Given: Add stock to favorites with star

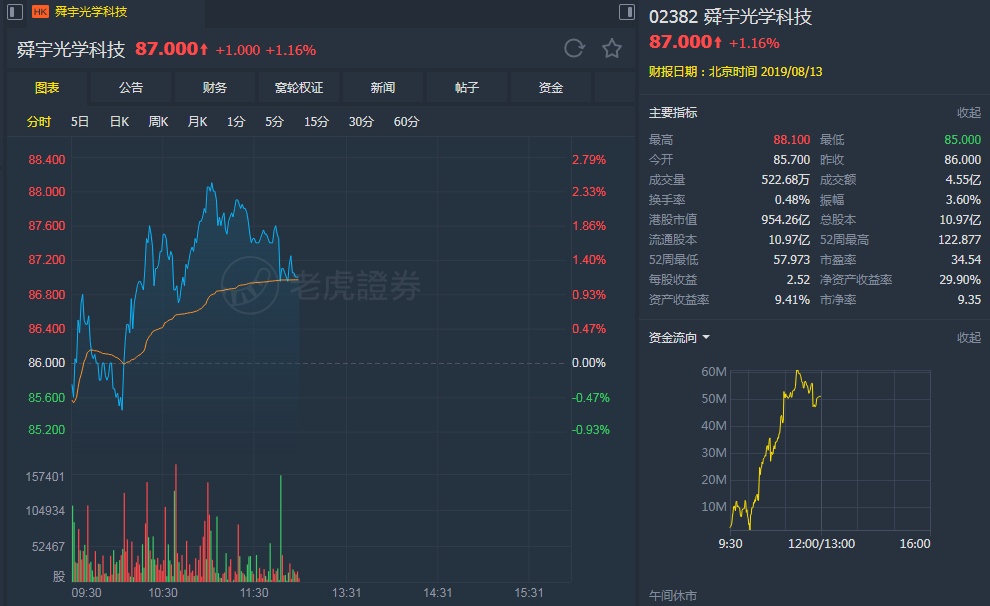Looking at the screenshot, I should pyautogui.click(x=612, y=48).
